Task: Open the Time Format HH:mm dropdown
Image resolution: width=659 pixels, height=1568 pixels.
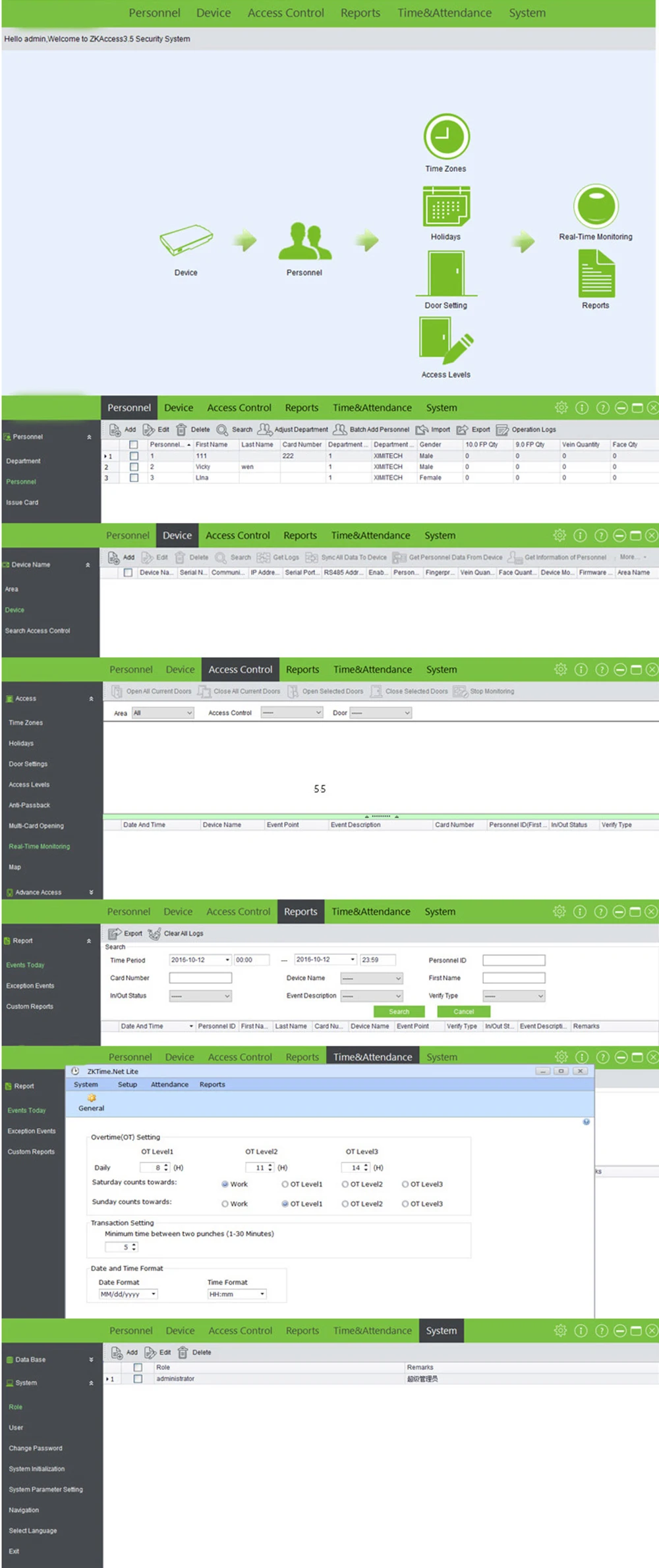Action: point(237,1294)
